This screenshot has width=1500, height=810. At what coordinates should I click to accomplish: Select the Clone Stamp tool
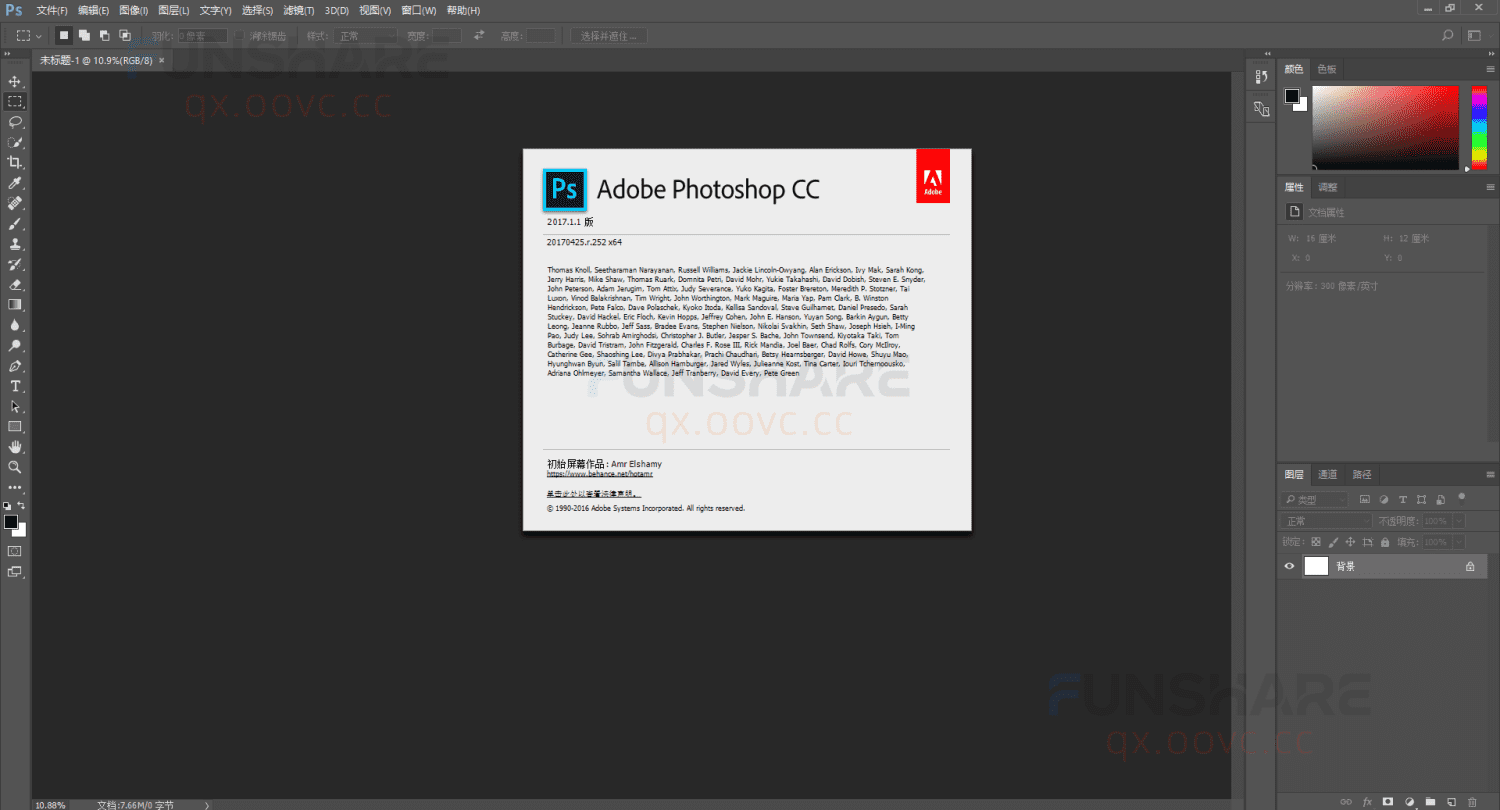point(15,244)
